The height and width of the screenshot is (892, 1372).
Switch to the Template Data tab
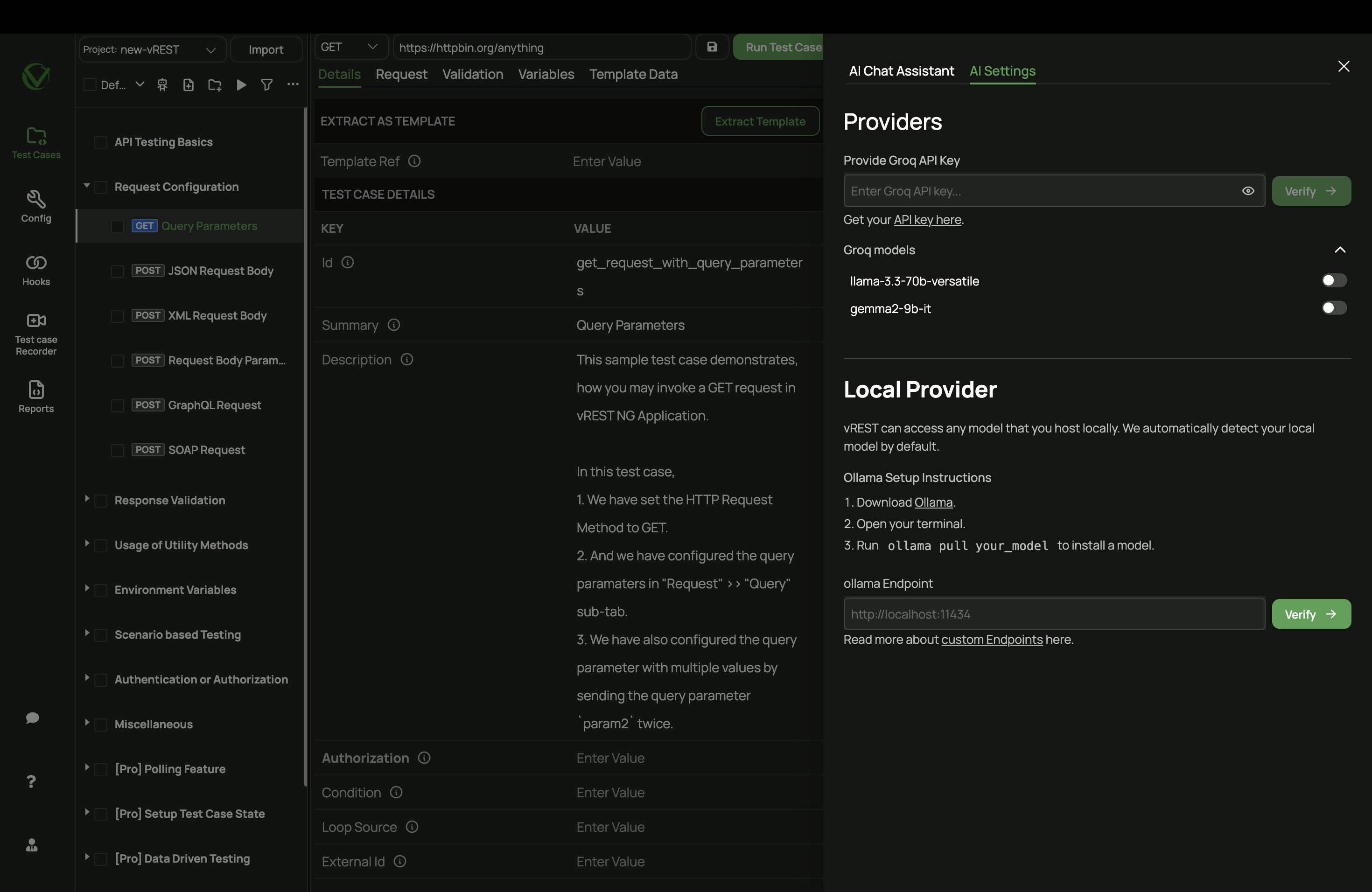tap(633, 74)
